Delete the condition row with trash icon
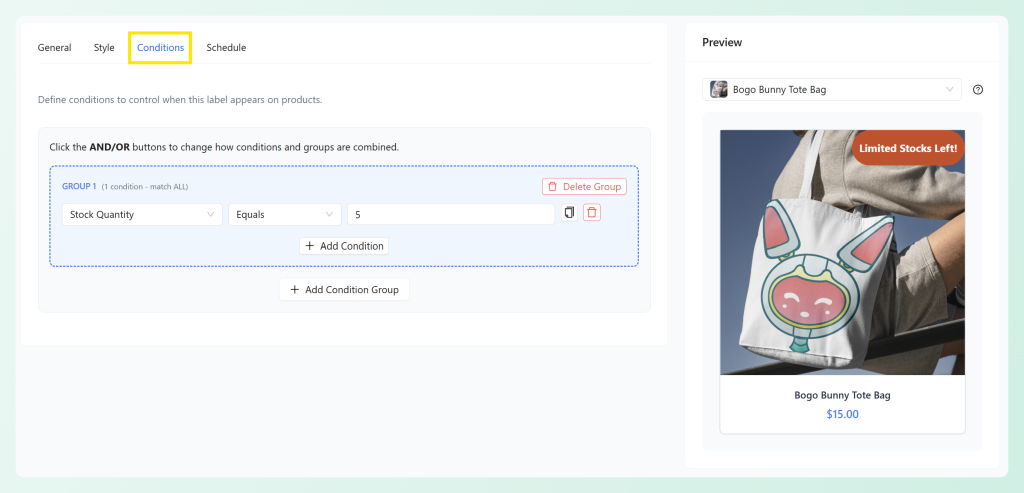1024x493 pixels. pos(592,213)
